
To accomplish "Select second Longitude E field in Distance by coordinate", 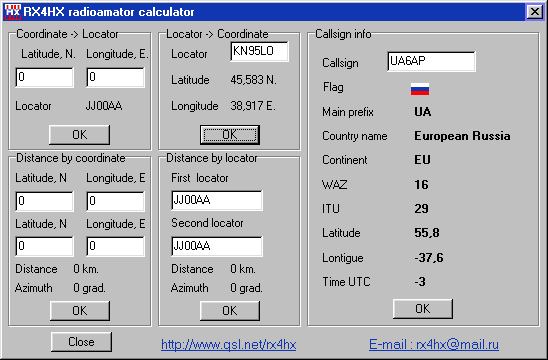I will coord(115,246).
